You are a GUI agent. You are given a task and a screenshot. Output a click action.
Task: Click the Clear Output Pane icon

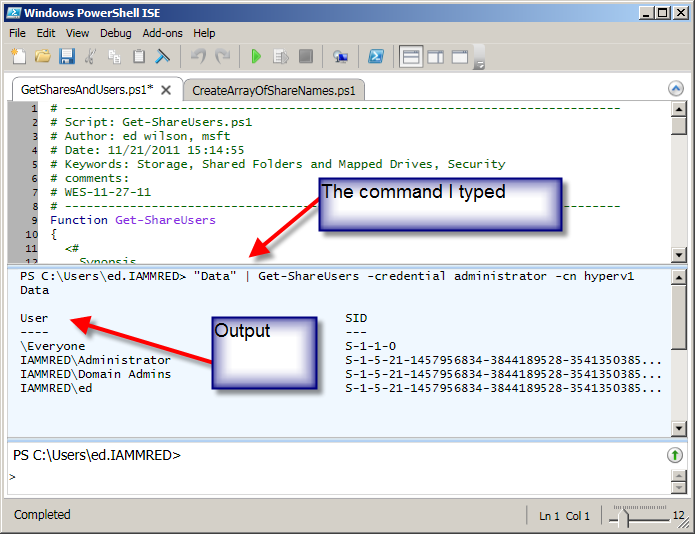coord(163,56)
